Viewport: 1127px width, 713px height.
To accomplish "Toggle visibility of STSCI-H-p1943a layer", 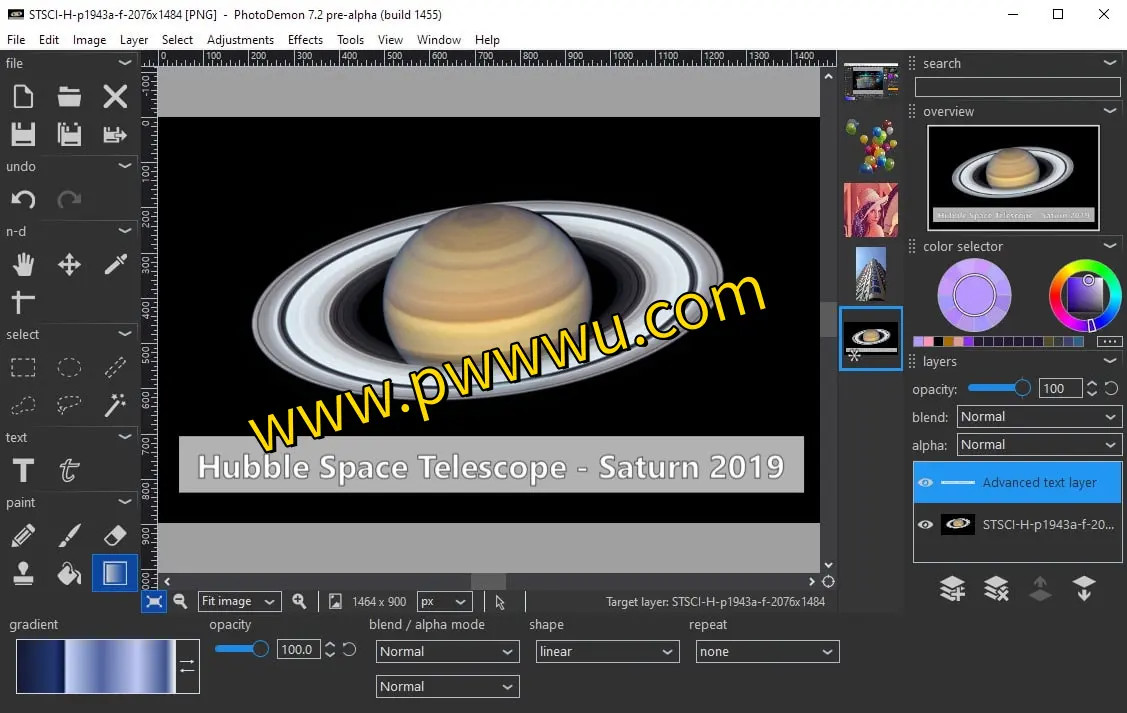I will click(926, 524).
